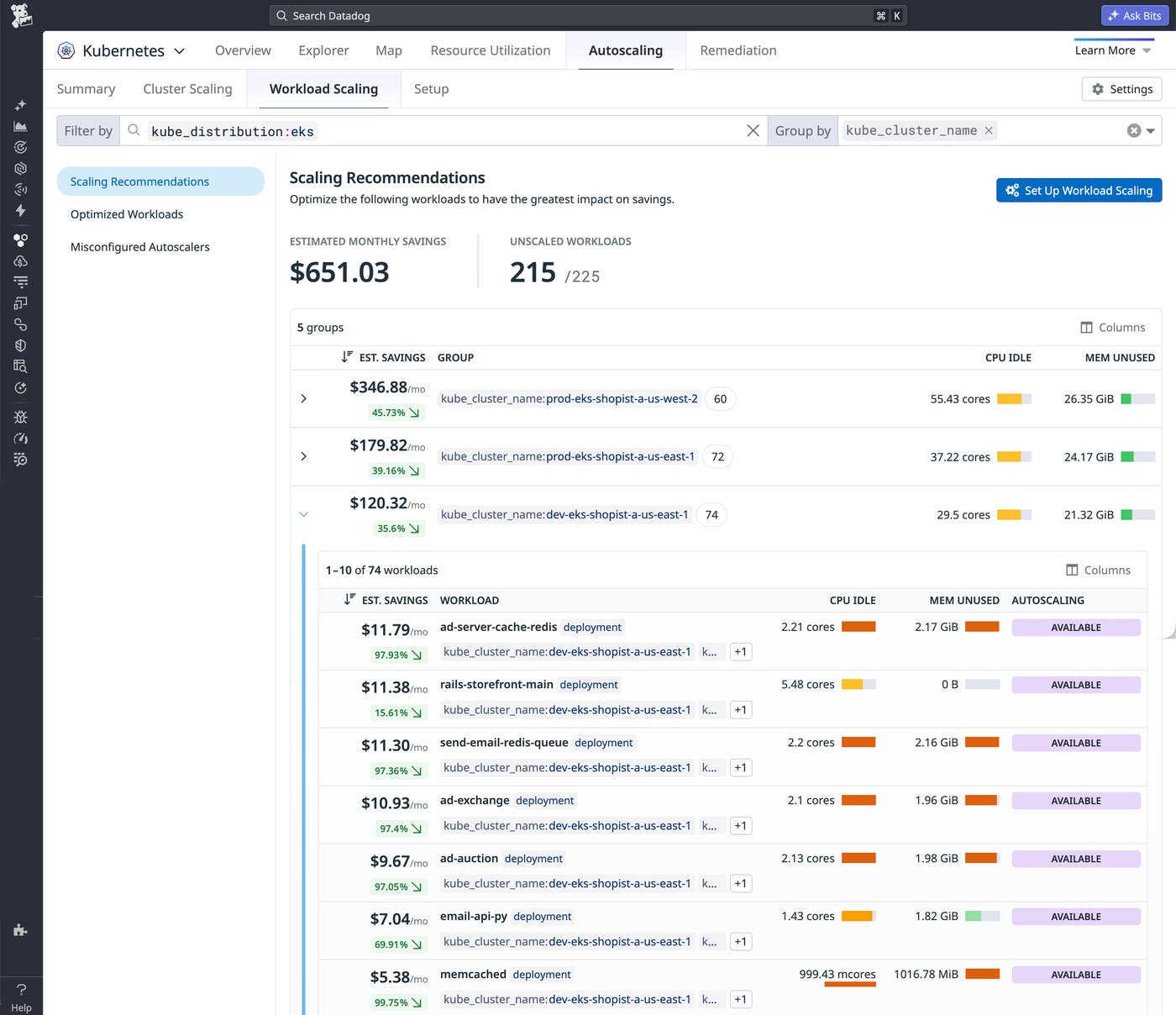This screenshot has height=1015, width=1176.
Task: Open Columns selector for groups table
Action: click(1112, 328)
